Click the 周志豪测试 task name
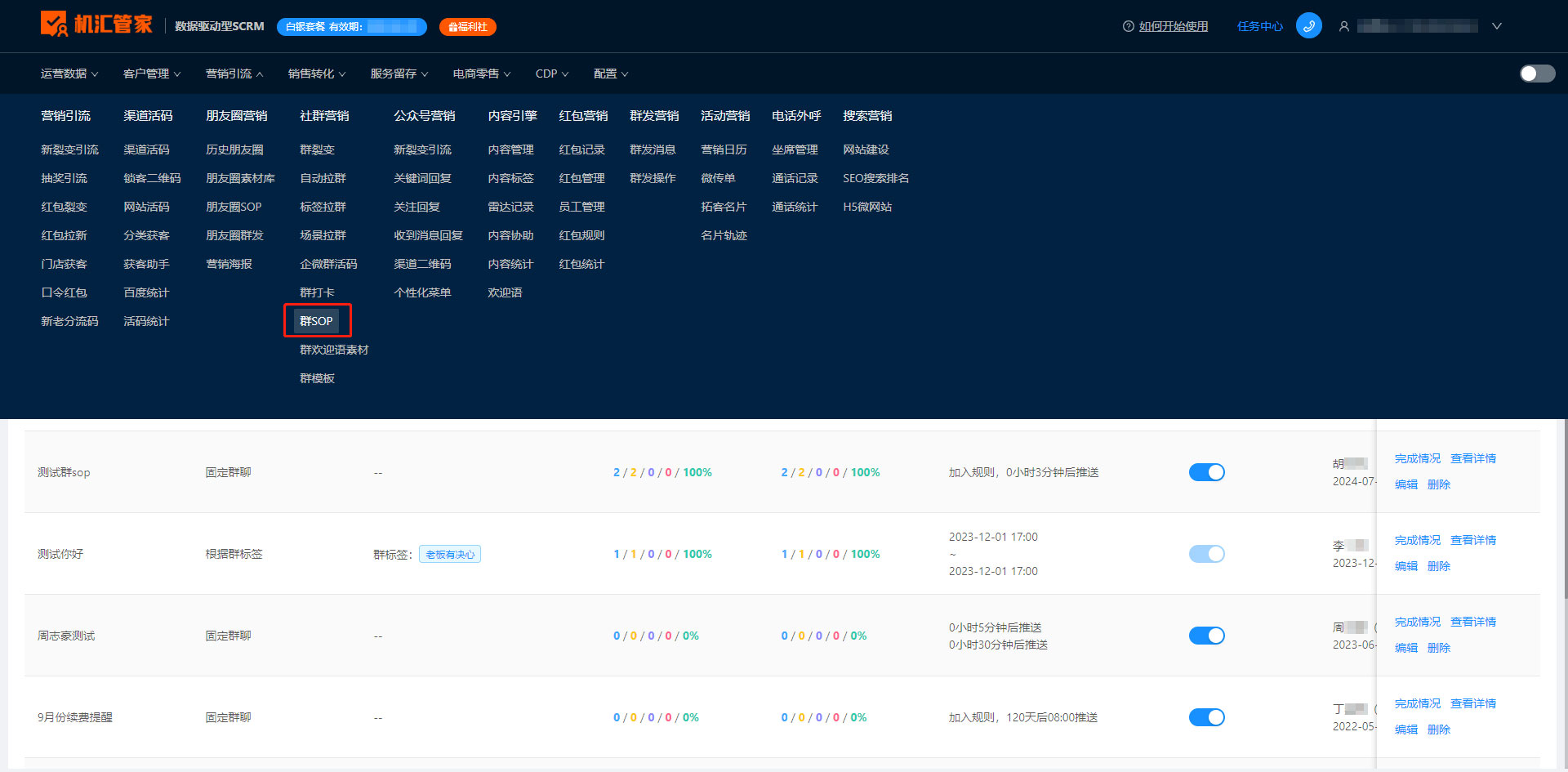 click(x=66, y=636)
